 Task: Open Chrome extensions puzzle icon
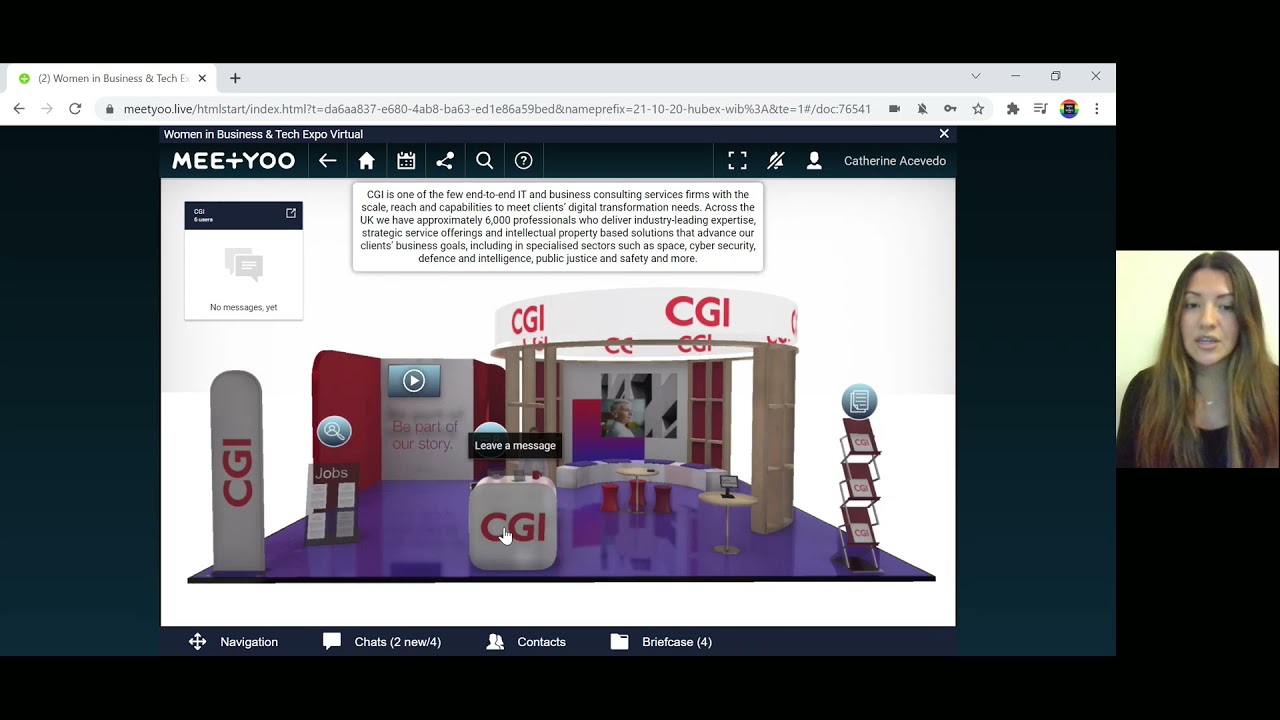1013,109
